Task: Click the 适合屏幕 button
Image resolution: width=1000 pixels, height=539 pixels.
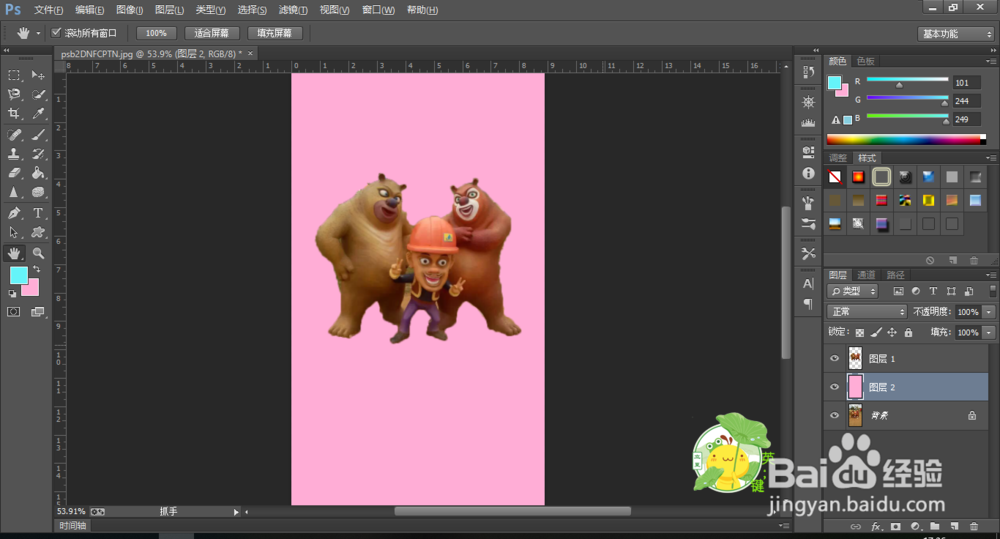Action: click(x=212, y=33)
